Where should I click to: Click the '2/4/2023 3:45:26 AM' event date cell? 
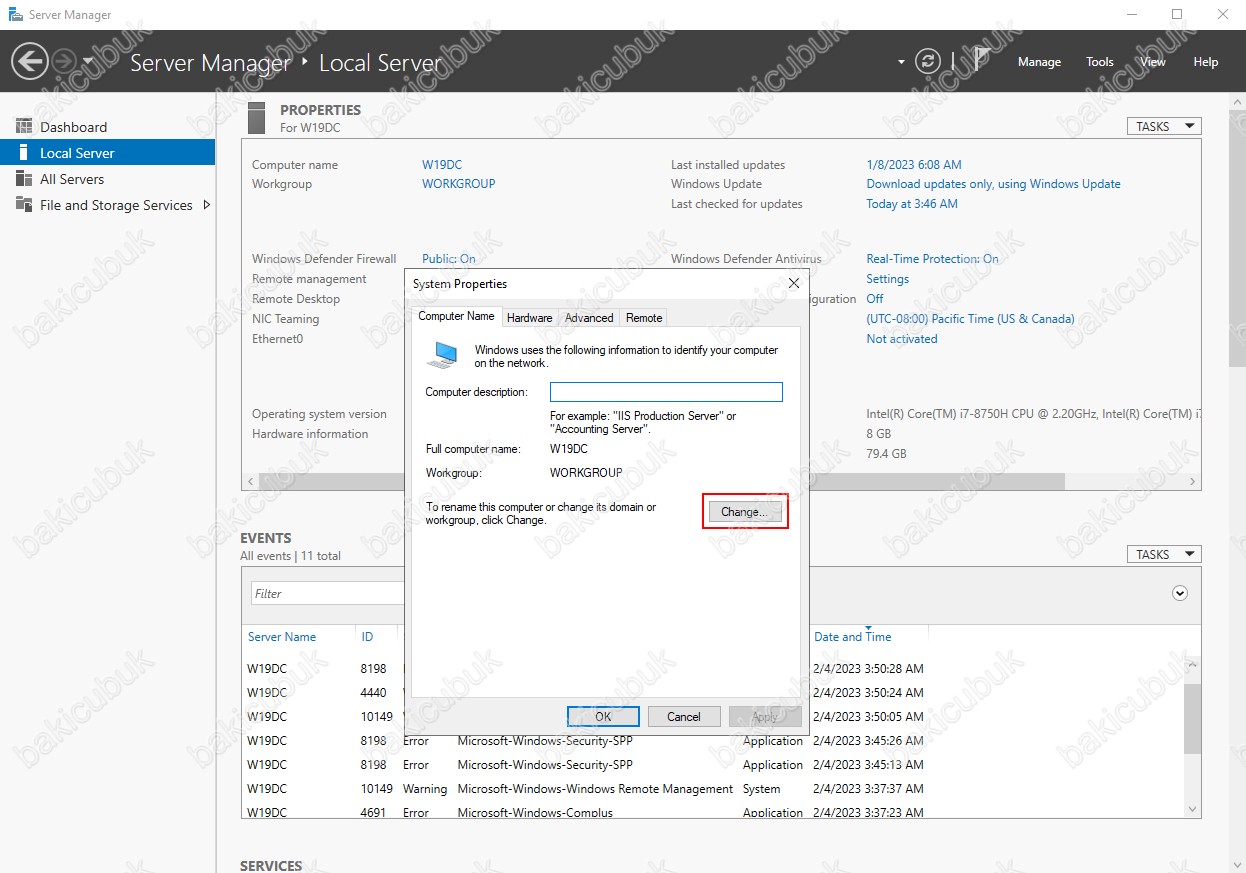click(x=868, y=740)
